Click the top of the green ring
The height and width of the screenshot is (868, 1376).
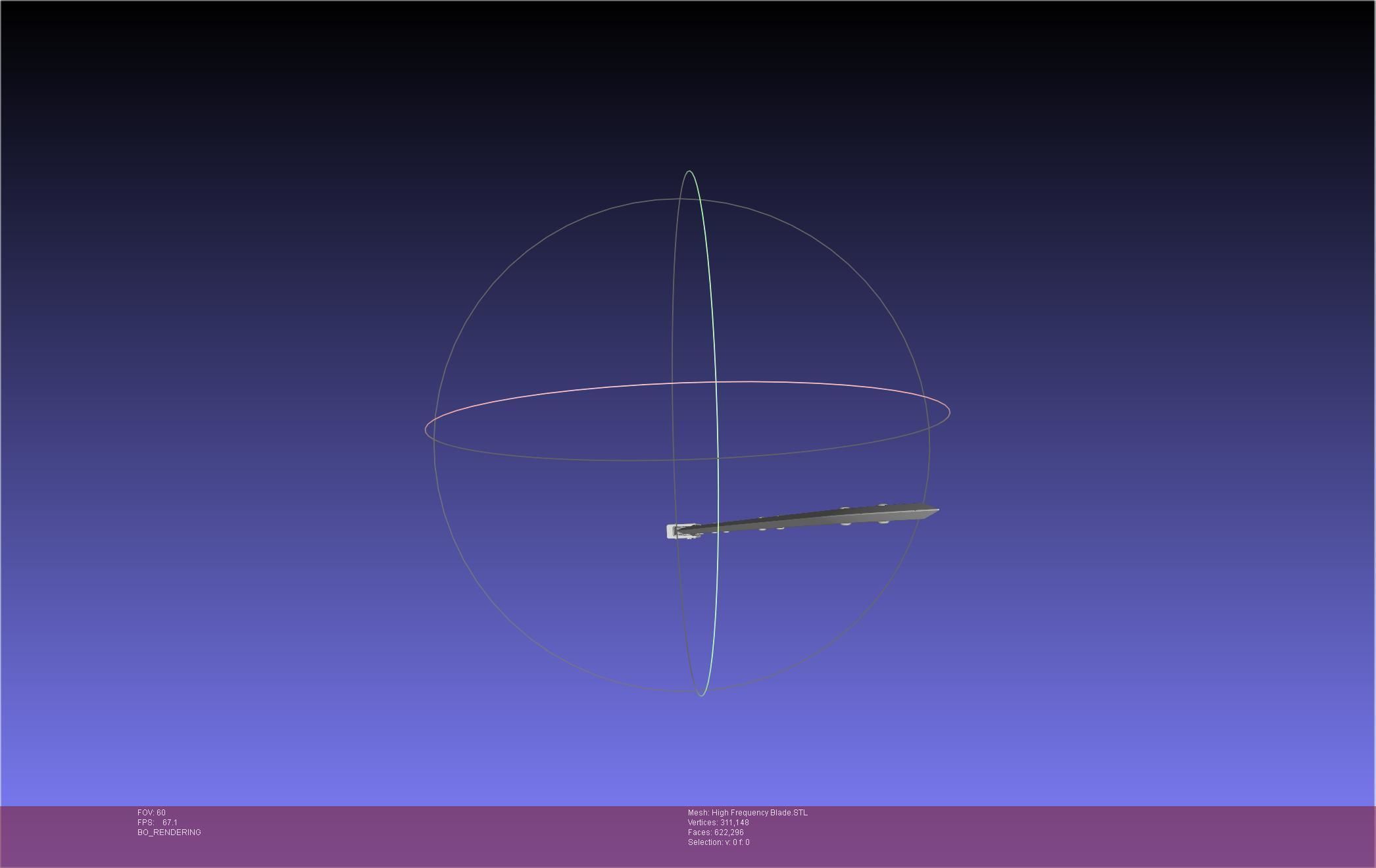coord(689,171)
